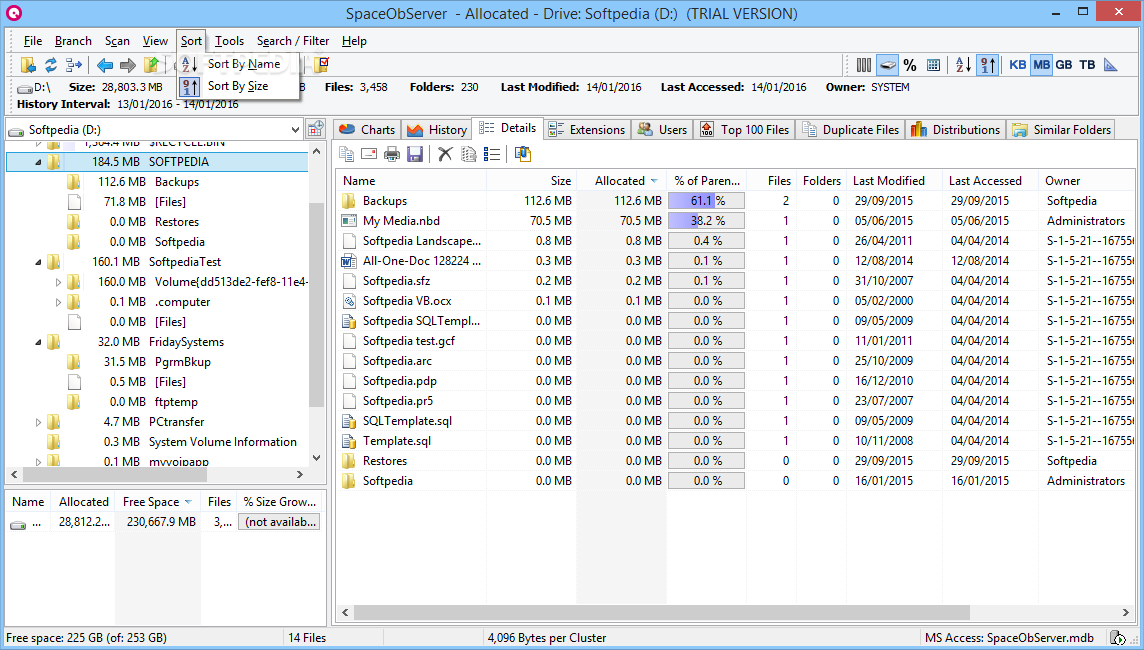Go forward with the gray right arrow

coord(128,65)
